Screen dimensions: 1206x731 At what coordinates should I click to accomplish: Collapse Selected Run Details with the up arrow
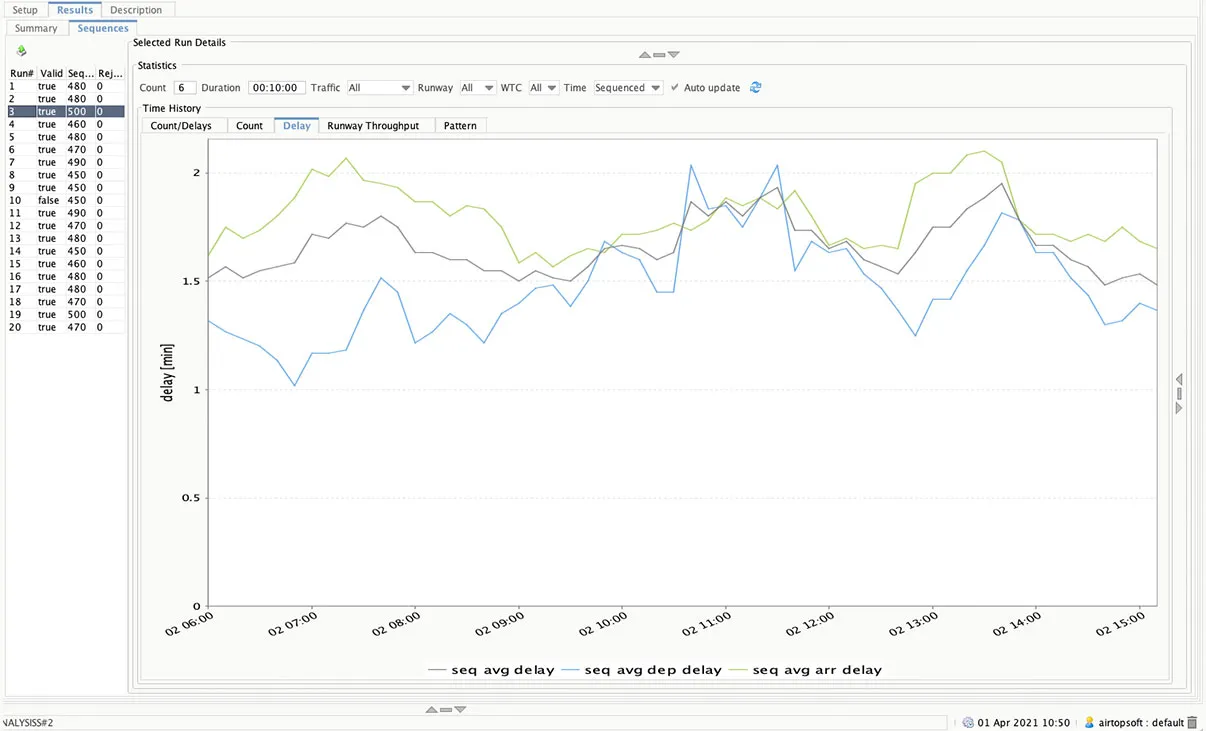645,55
